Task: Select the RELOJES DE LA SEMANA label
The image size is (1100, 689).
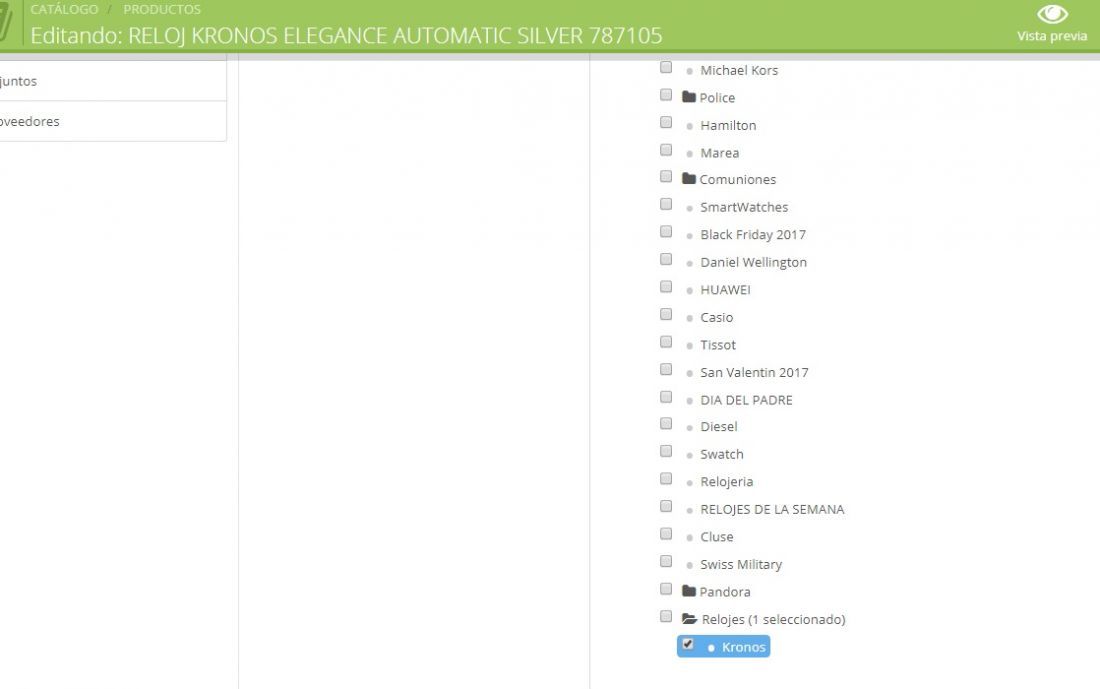Action: 772,509
